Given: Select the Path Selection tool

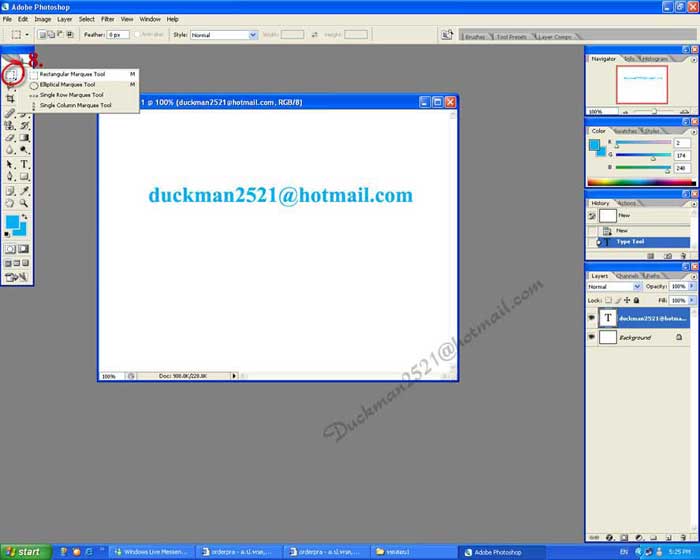Looking at the screenshot, I should click(x=10, y=164).
